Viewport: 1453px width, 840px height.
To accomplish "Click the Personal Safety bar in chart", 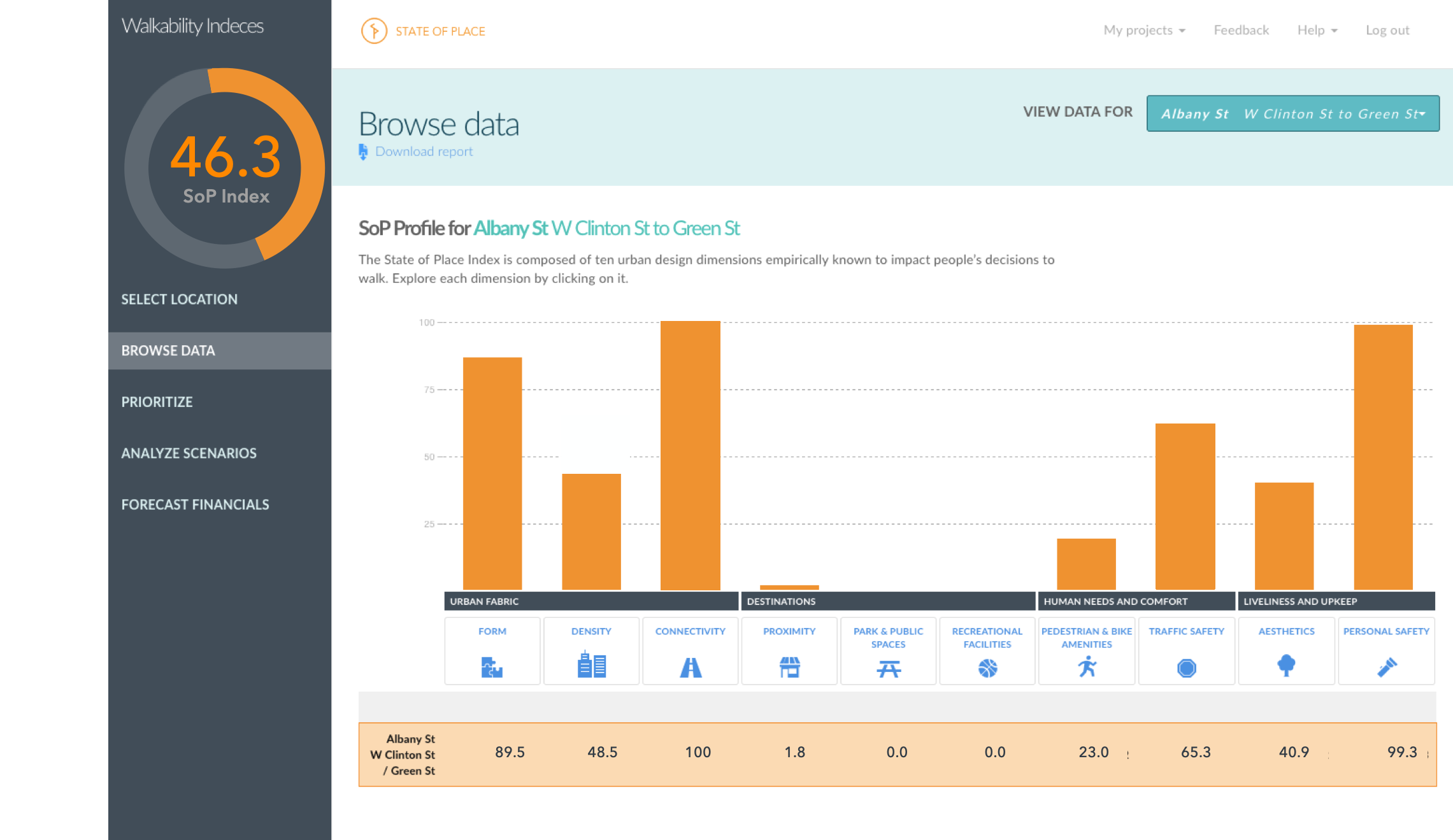I will tap(1384, 457).
